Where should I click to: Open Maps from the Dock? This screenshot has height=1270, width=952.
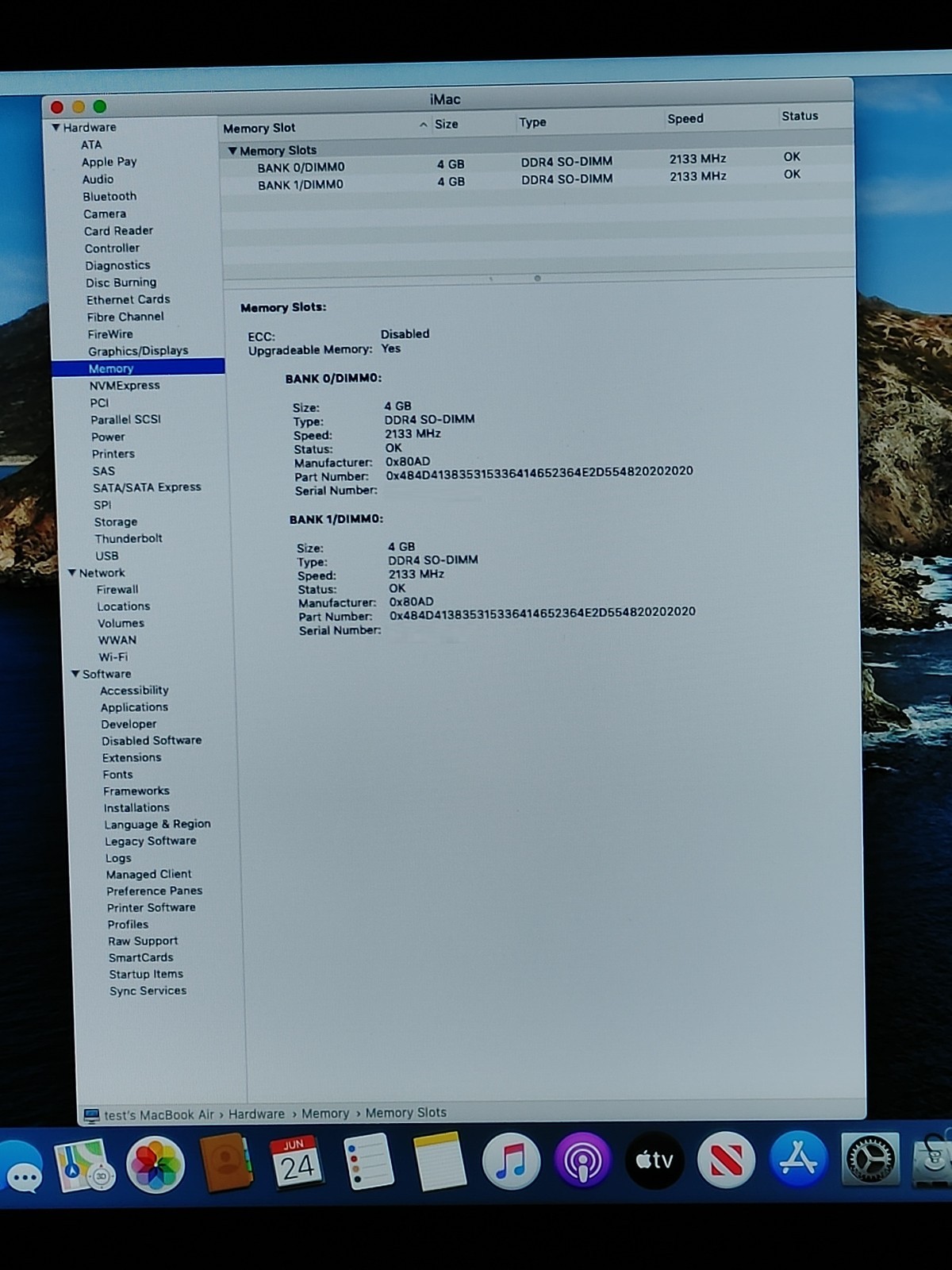click(x=84, y=1165)
